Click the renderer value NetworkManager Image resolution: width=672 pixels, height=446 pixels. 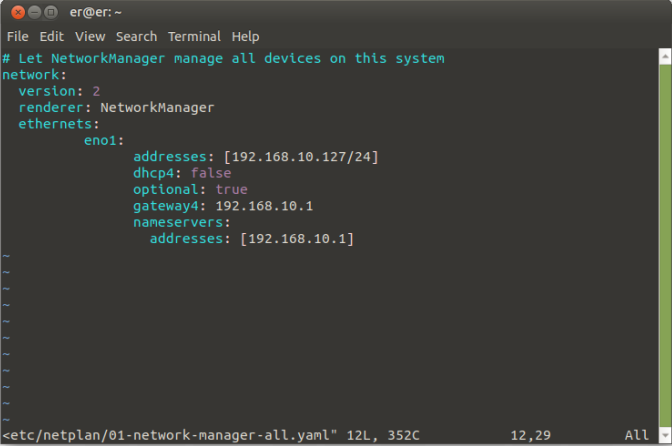point(157,107)
